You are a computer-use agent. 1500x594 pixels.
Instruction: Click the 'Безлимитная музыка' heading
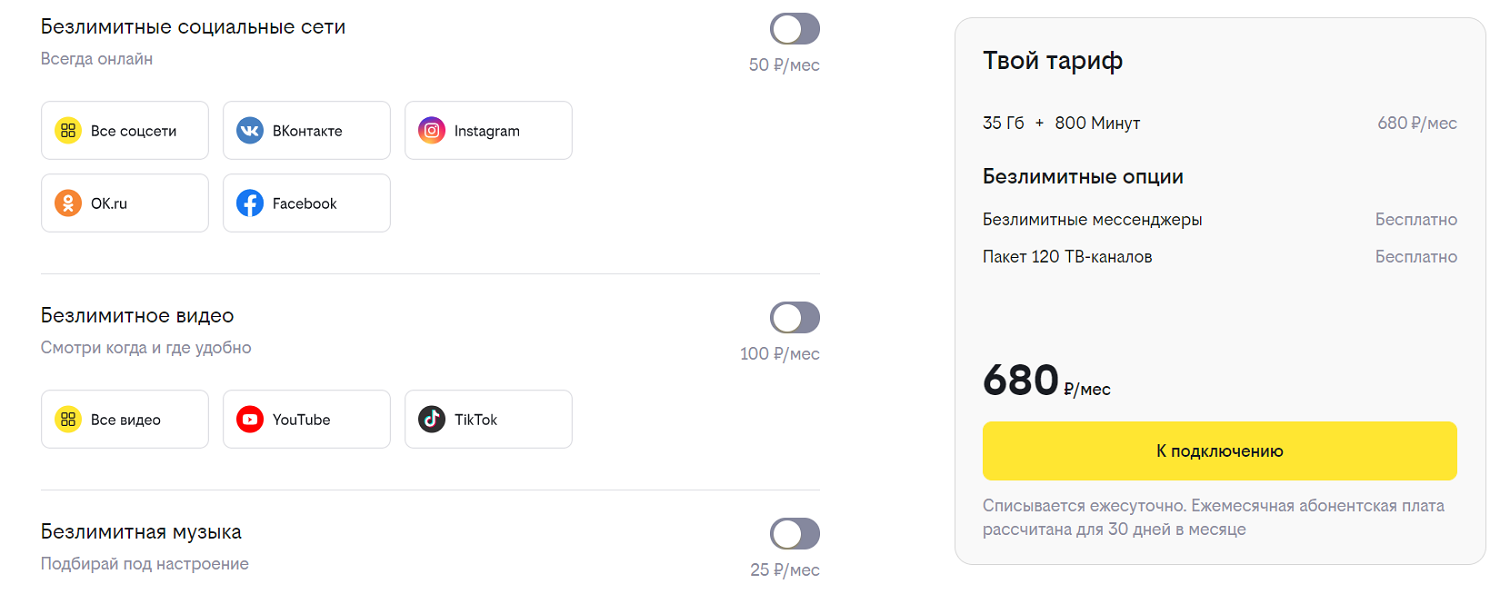(x=141, y=532)
